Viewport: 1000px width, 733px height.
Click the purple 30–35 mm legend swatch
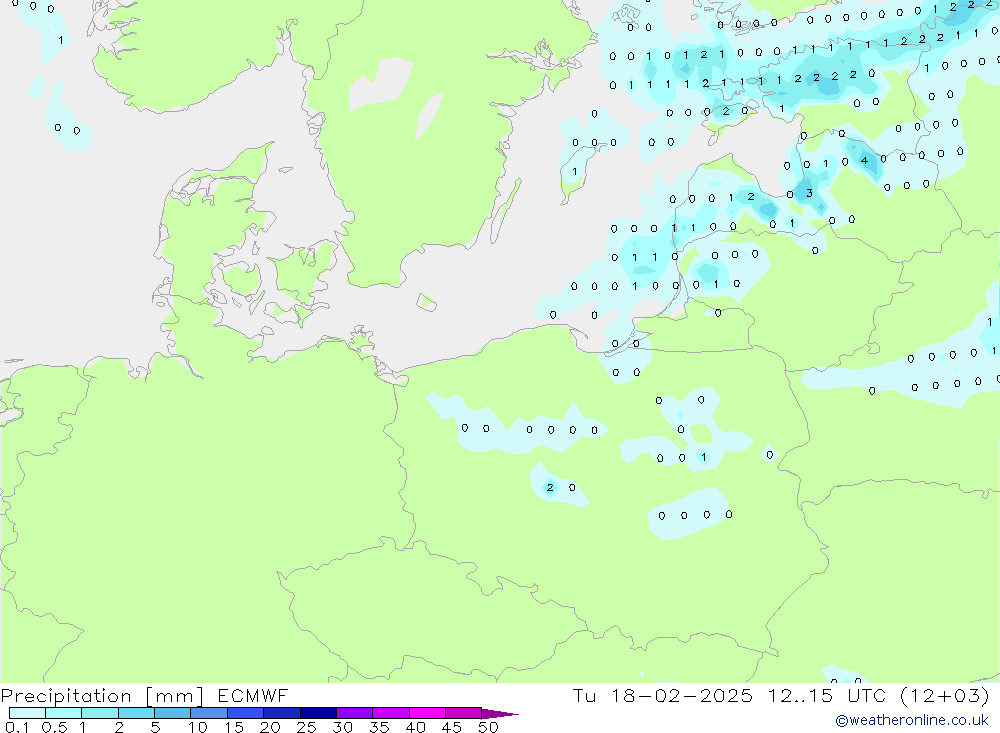click(354, 713)
